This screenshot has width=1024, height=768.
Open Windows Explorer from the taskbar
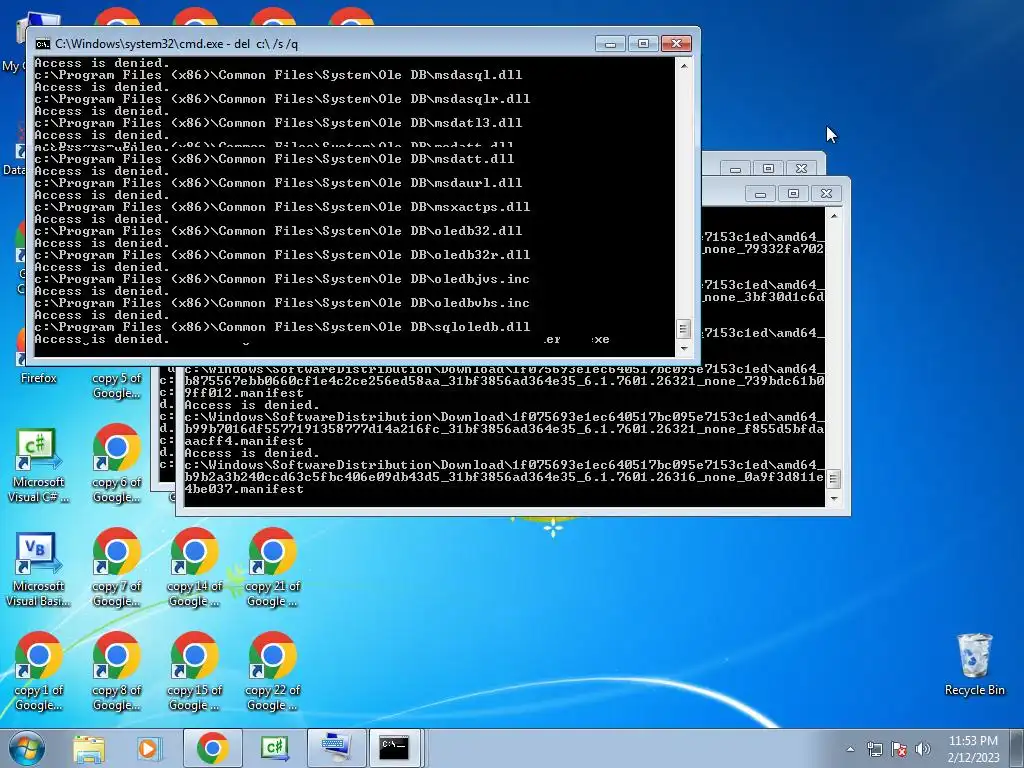click(x=89, y=749)
